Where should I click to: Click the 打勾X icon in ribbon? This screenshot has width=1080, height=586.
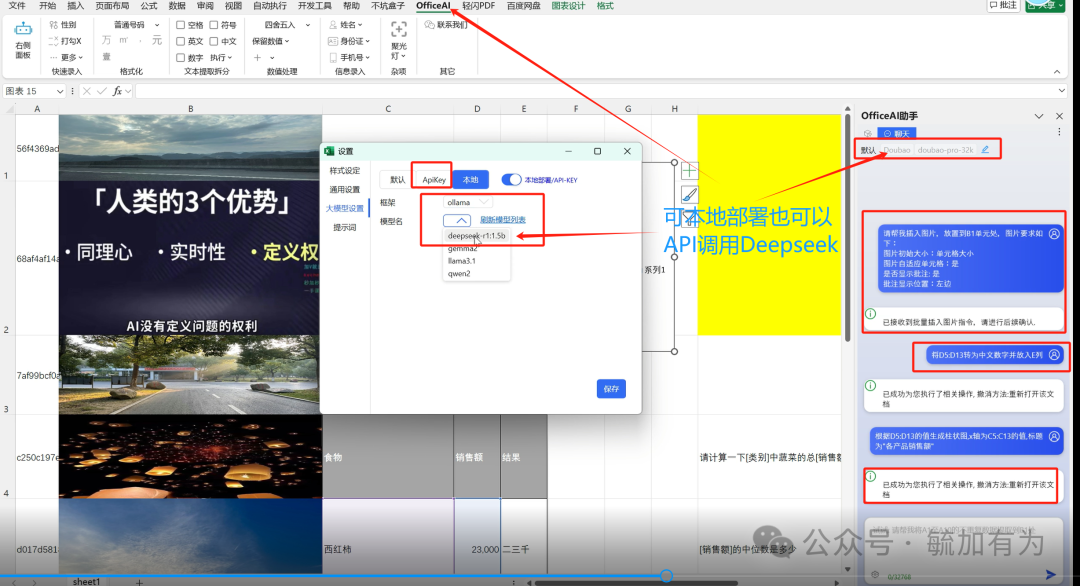pos(54,41)
